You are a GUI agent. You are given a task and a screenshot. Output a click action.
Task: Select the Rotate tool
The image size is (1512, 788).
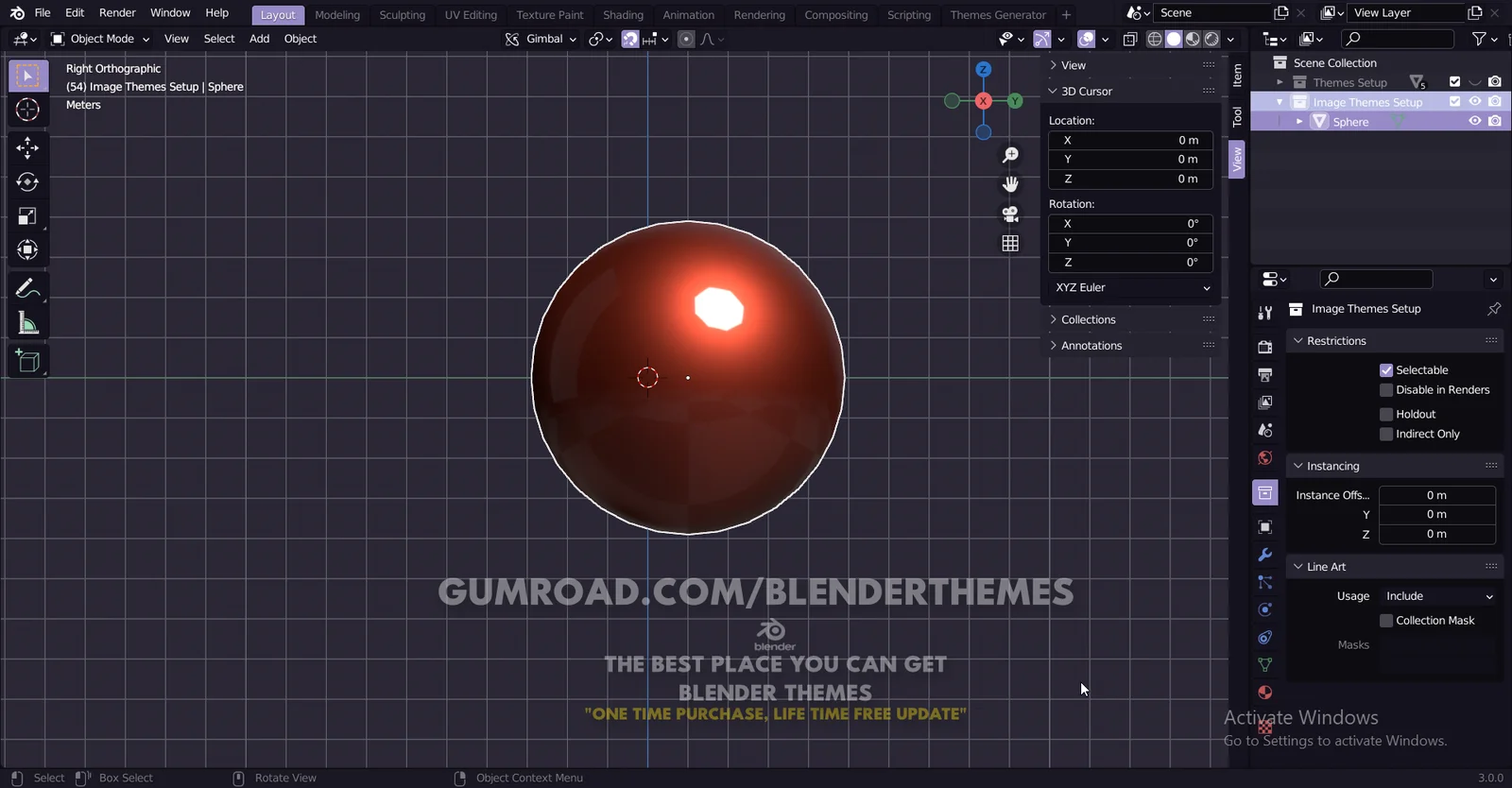27,181
